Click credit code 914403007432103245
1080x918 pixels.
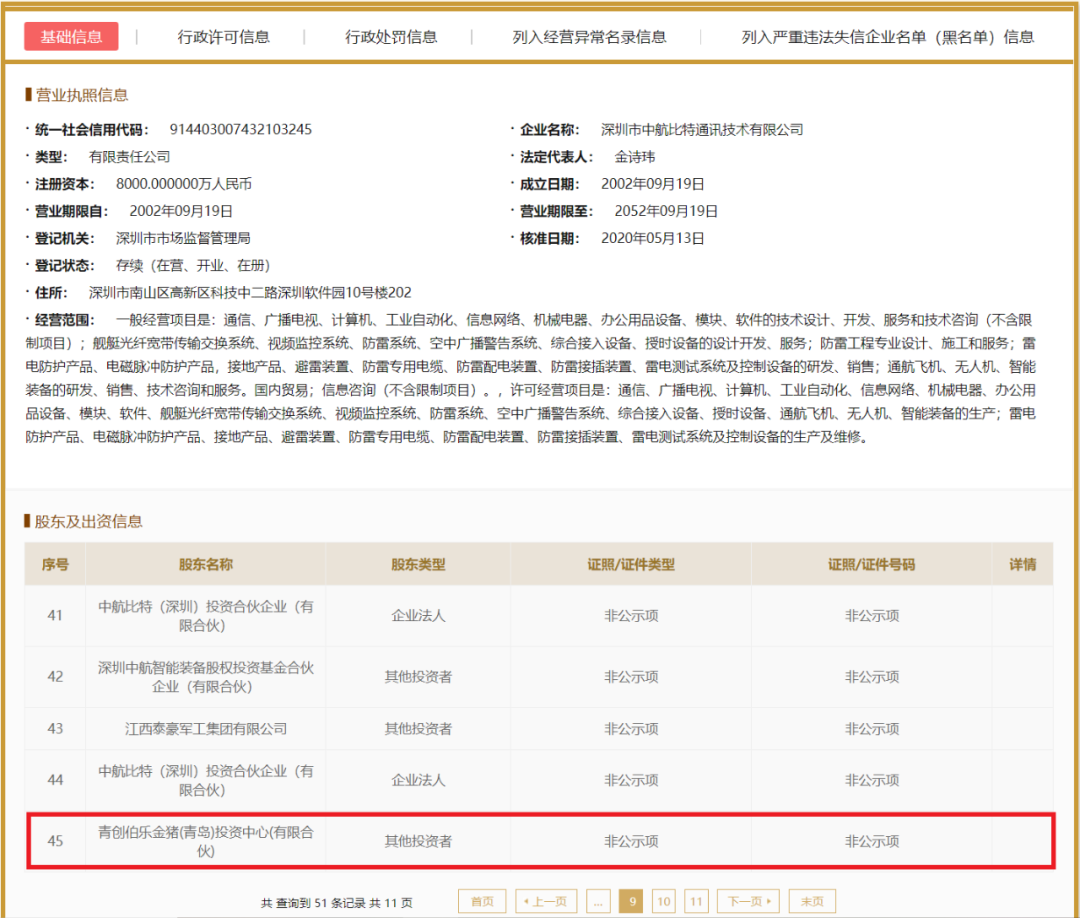click(240, 129)
